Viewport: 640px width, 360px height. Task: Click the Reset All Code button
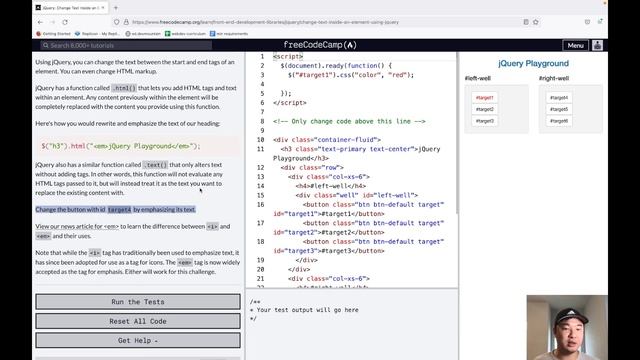[138, 321]
